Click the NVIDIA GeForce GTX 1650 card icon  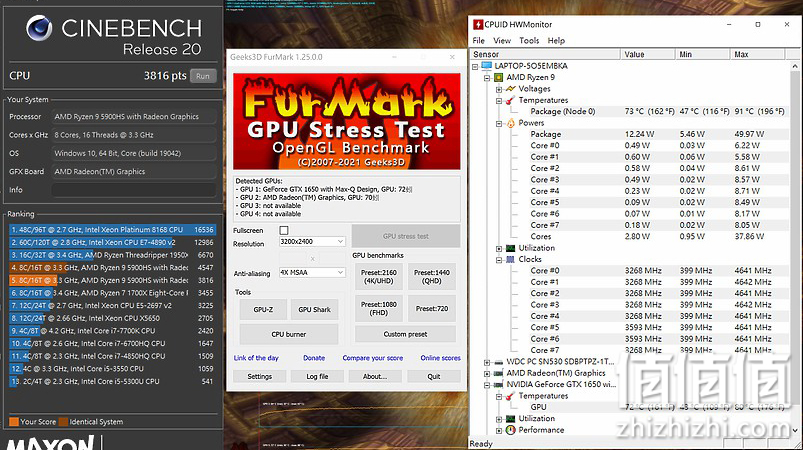pyautogui.click(x=498, y=384)
